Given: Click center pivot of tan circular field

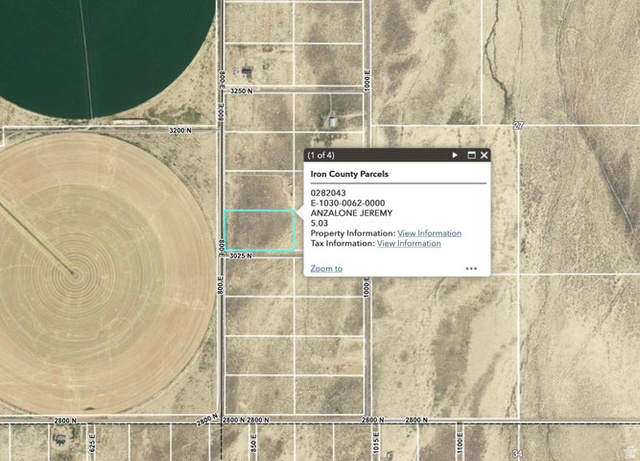Looking at the screenshot, I should click(71, 272).
